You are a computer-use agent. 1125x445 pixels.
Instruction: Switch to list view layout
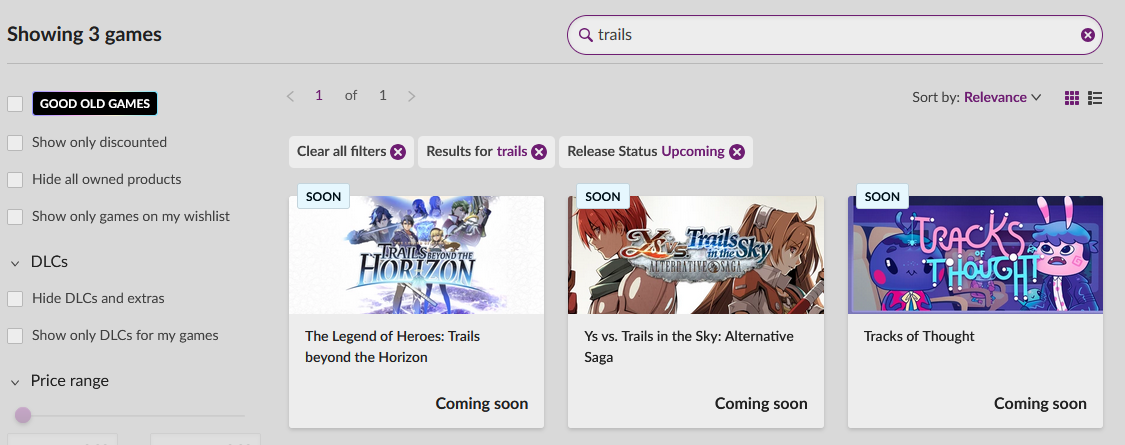[x=1095, y=98]
